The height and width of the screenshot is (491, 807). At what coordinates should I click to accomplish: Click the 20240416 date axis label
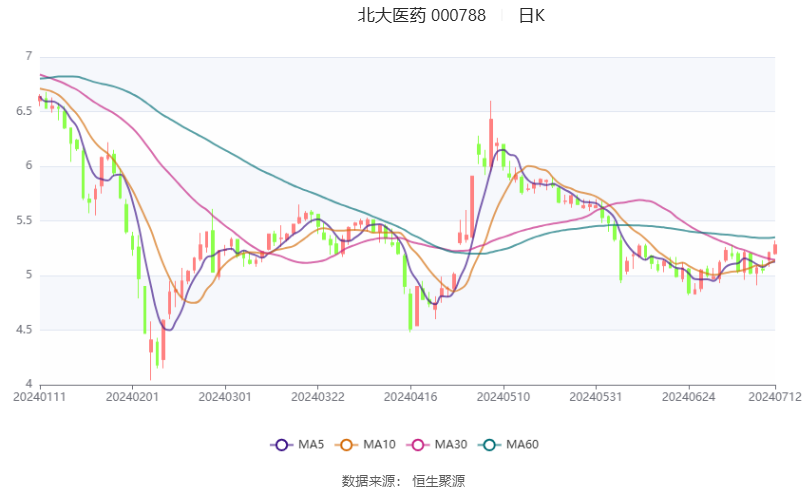pos(410,397)
